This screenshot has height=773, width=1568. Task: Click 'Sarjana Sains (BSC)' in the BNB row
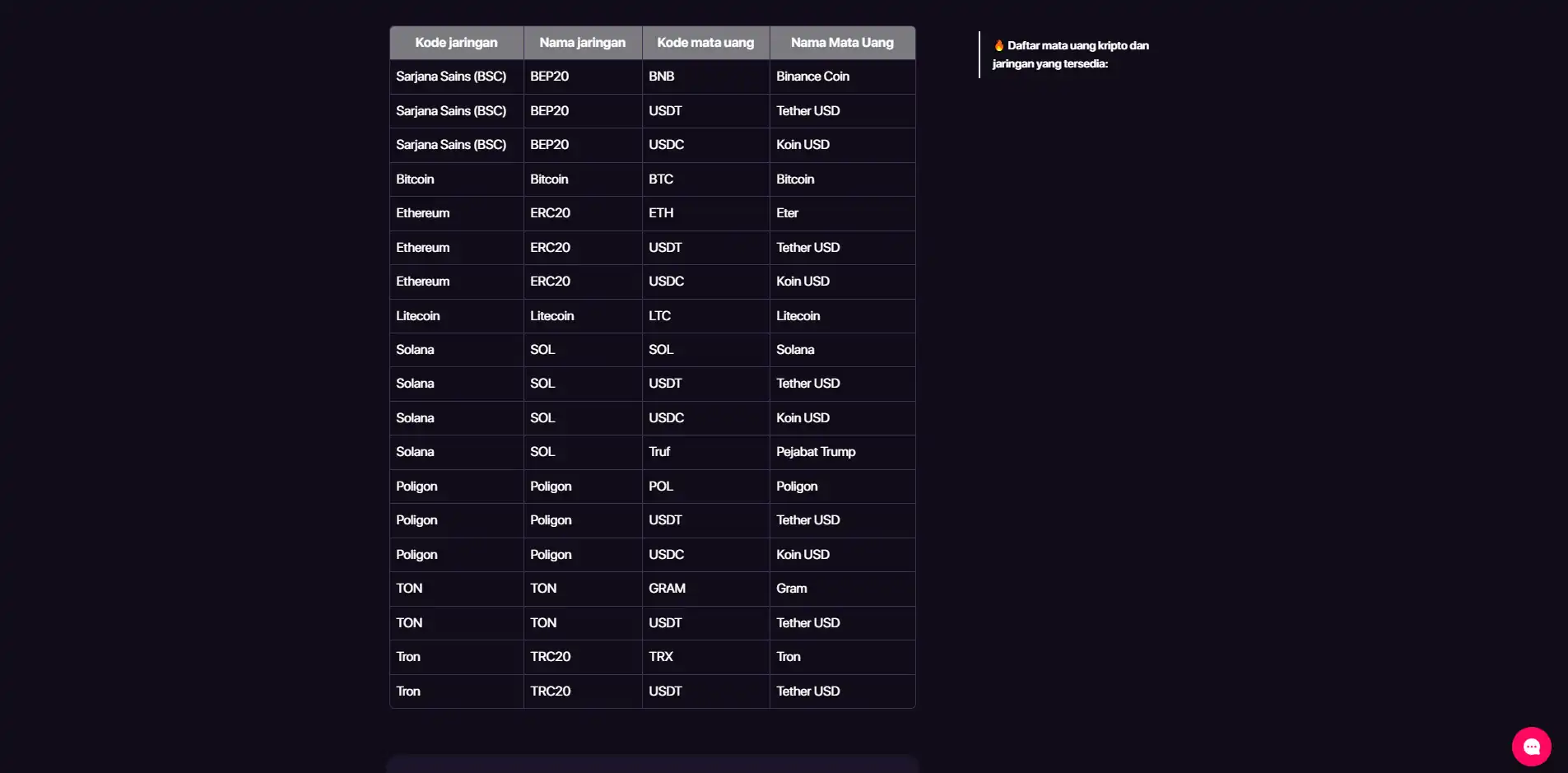point(456,77)
